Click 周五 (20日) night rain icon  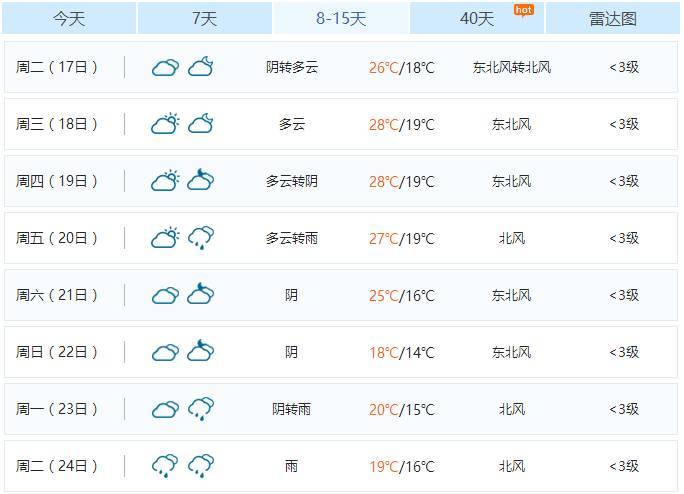click(x=201, y=238)
